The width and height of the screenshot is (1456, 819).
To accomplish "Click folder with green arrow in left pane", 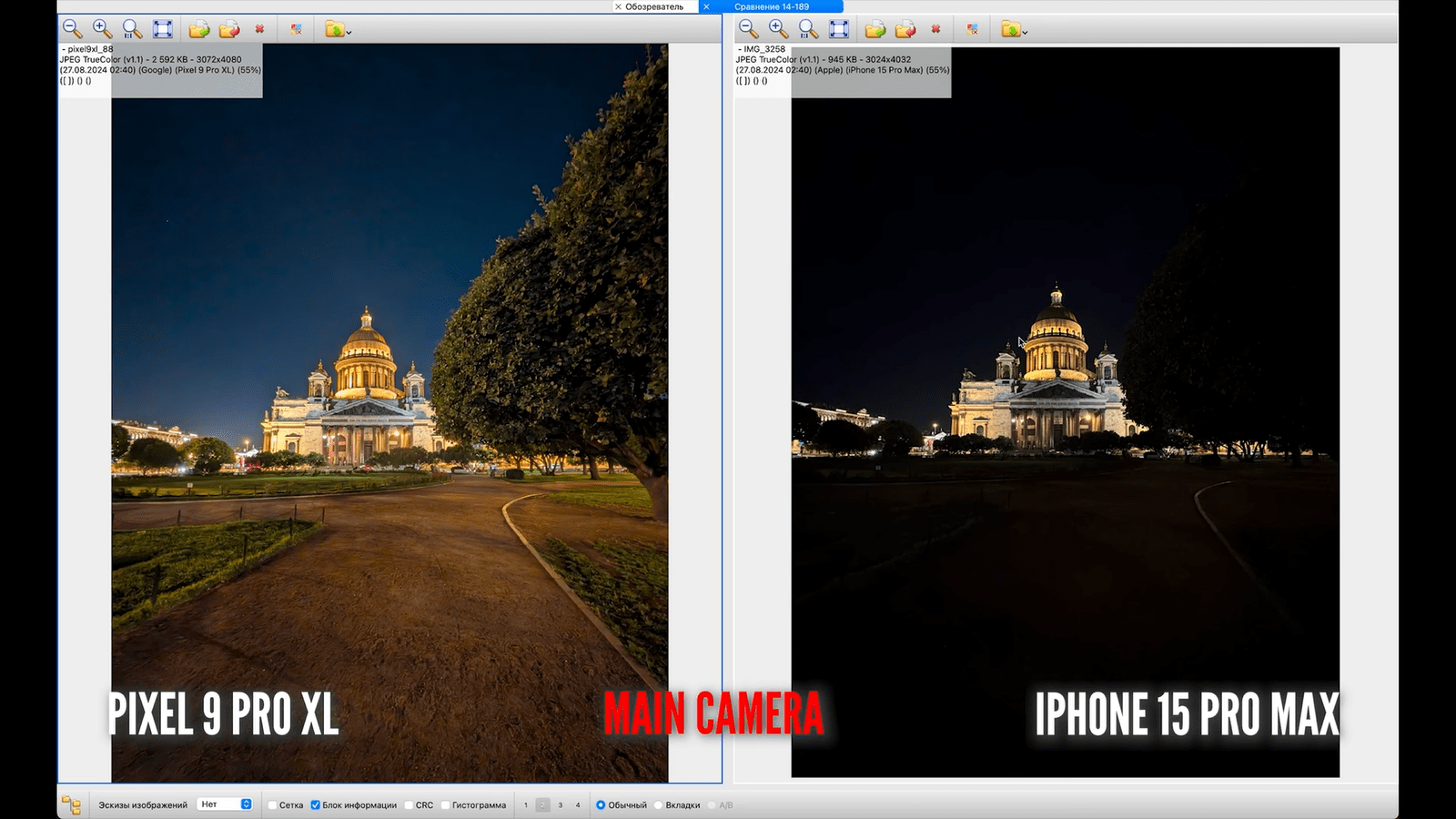I will tap(334, 29).
